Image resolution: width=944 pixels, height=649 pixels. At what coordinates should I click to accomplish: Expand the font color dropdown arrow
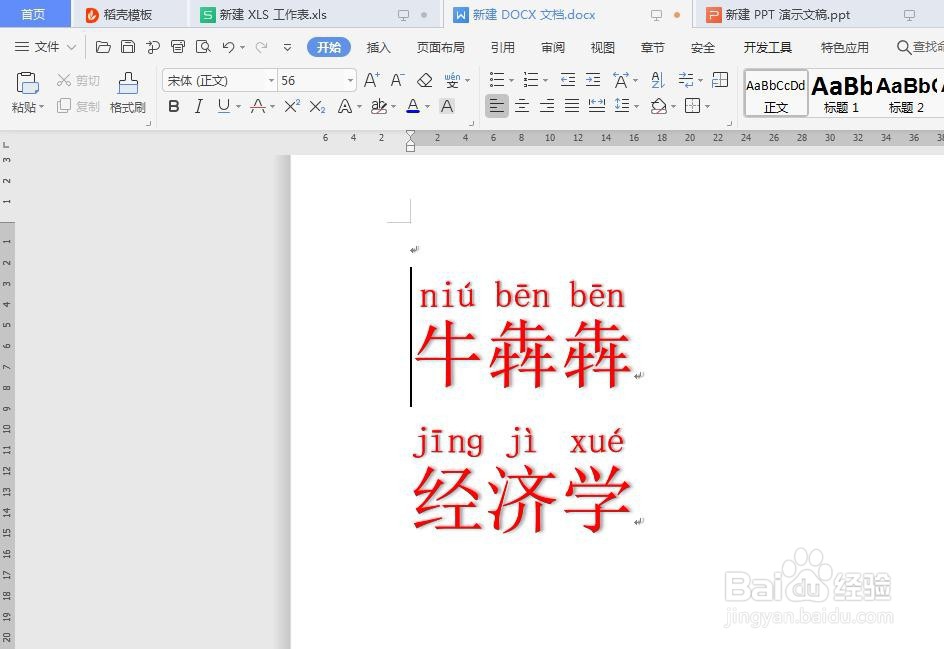click(425, 107)
